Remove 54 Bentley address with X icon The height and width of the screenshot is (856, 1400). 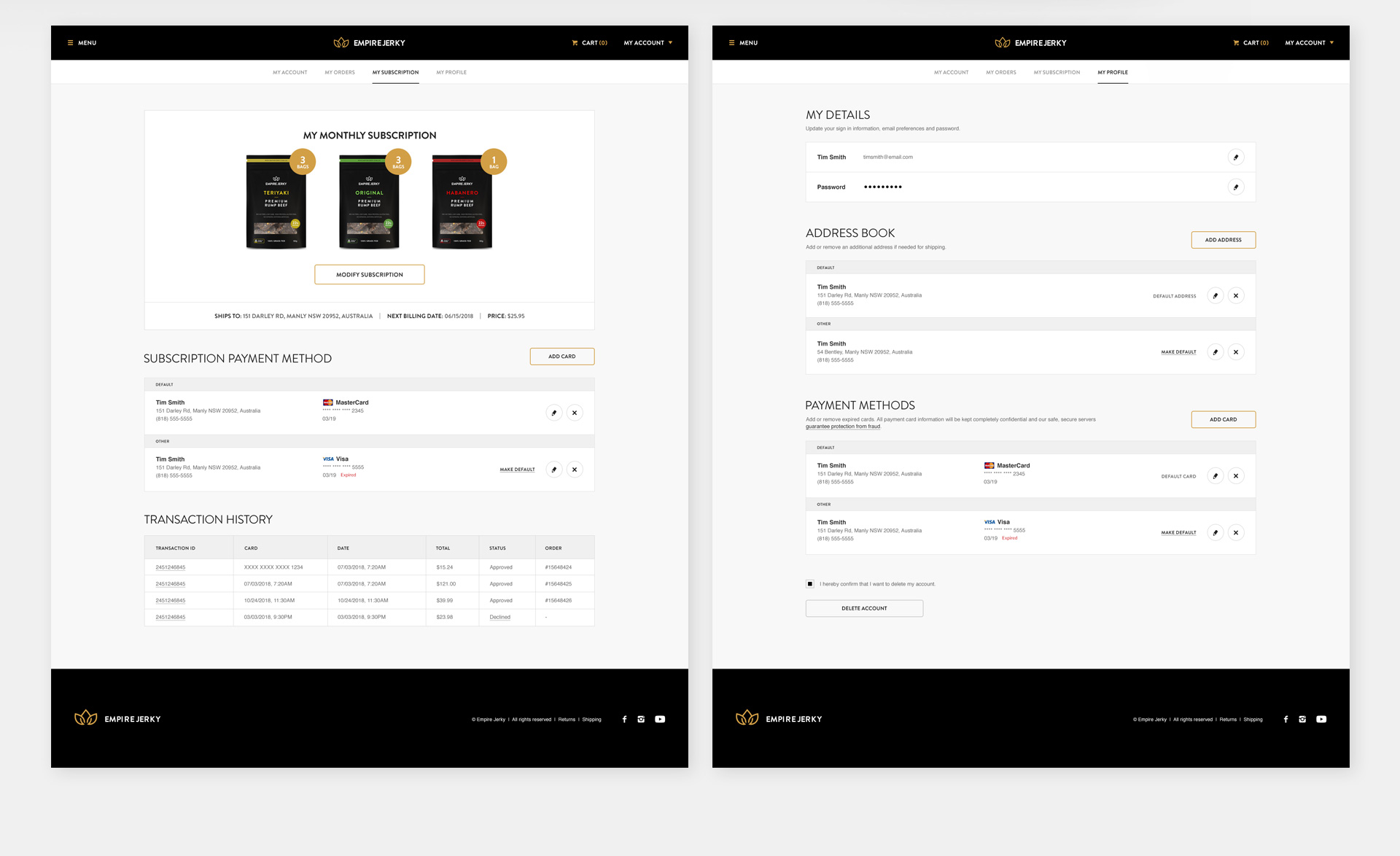(x=1235, y=352)
